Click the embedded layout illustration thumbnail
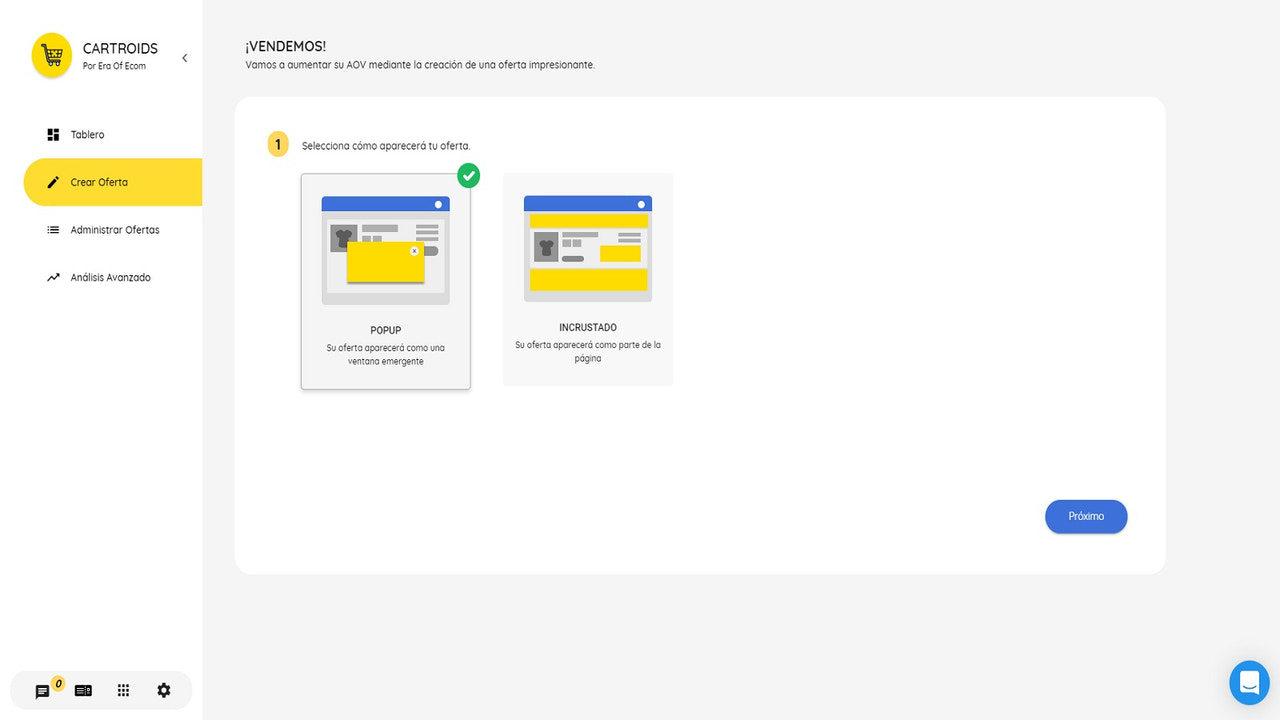1280x720 pixels. [x=588, y=248]
